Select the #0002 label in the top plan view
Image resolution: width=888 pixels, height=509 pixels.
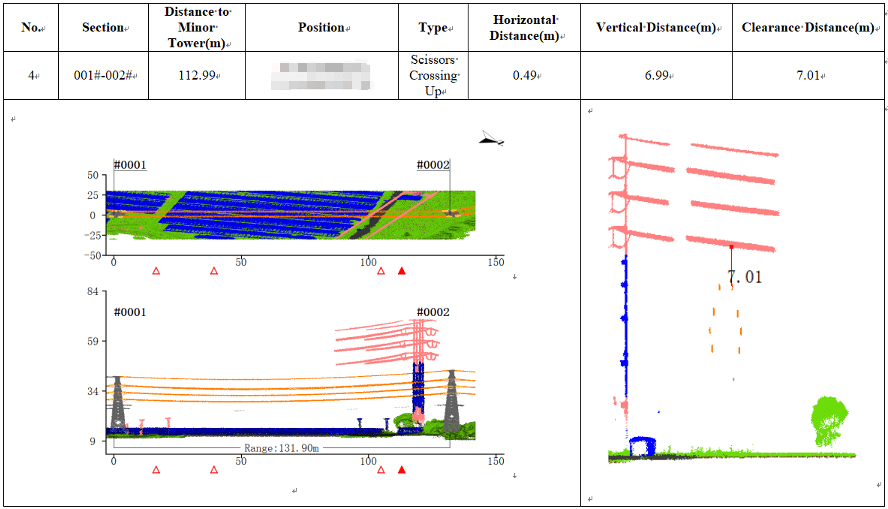(433, 165)
